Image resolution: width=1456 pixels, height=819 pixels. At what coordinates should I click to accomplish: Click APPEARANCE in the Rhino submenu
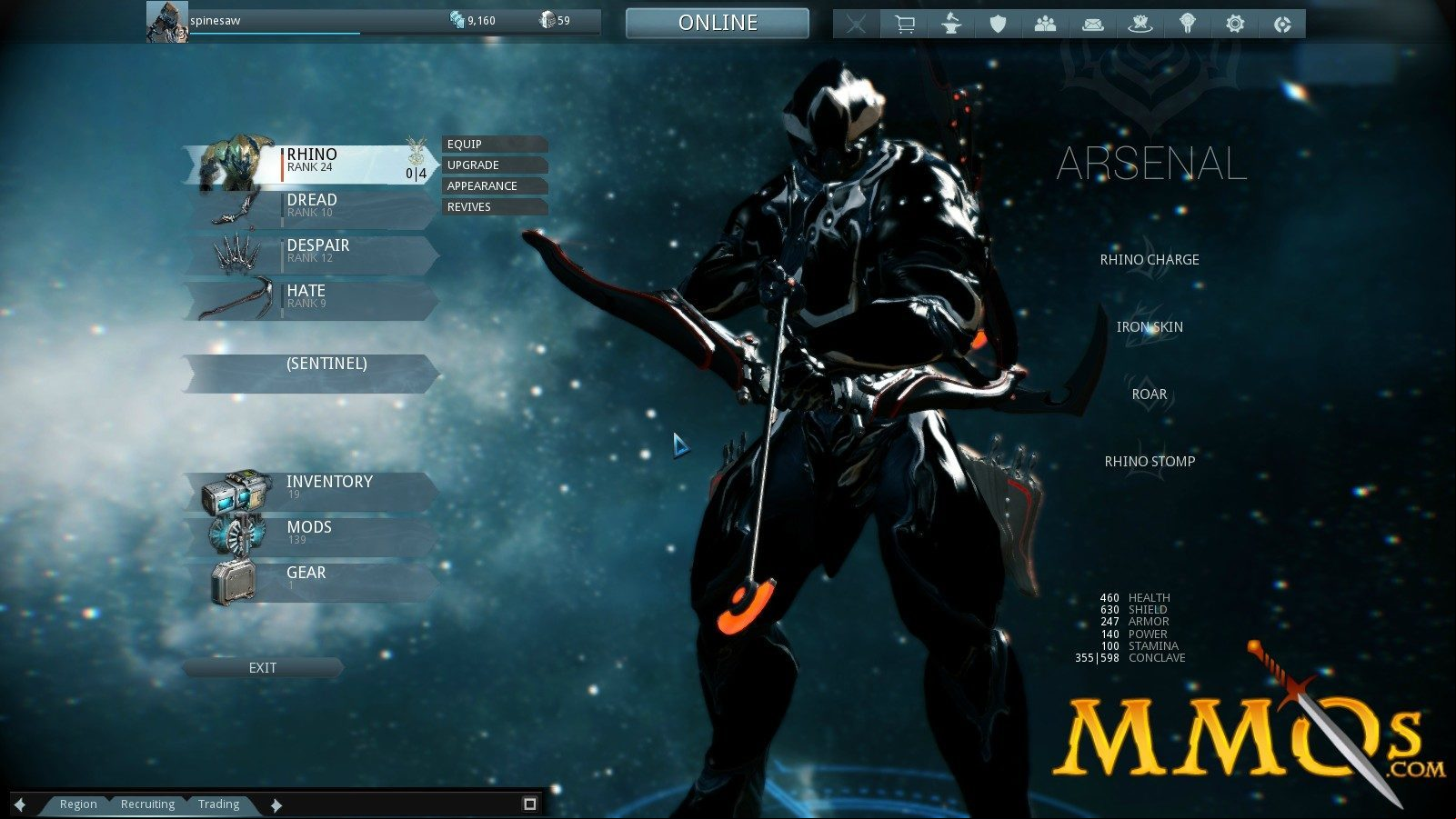point(495,185)
